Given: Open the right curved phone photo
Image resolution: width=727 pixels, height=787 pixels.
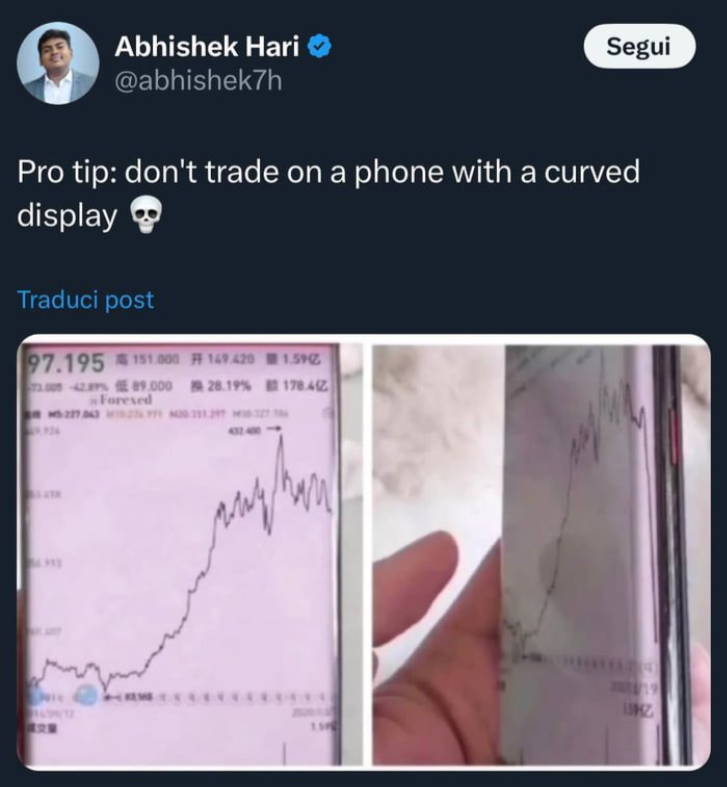Looking at the screenshot, I should [x=541, y=553].
